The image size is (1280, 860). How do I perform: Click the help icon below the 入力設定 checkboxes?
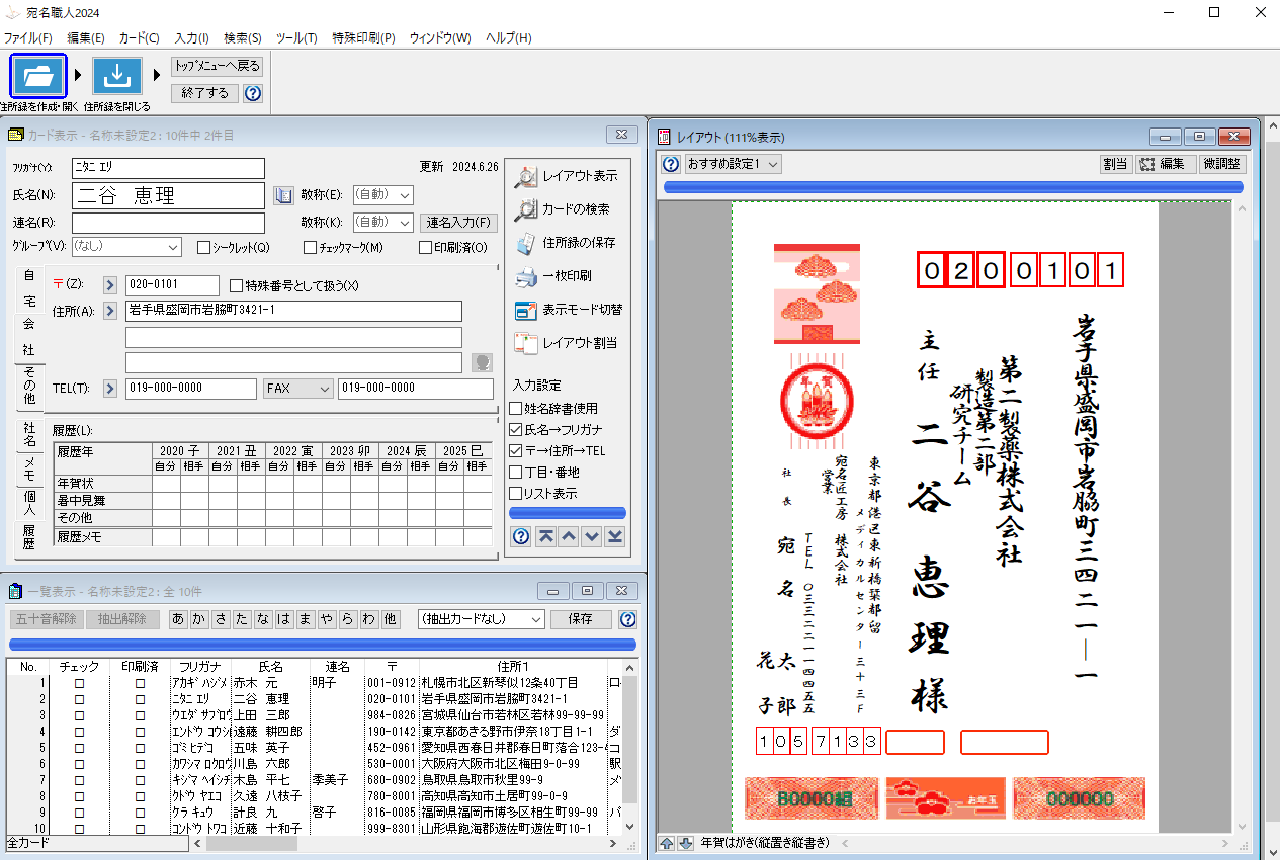(x=521, y=536)
